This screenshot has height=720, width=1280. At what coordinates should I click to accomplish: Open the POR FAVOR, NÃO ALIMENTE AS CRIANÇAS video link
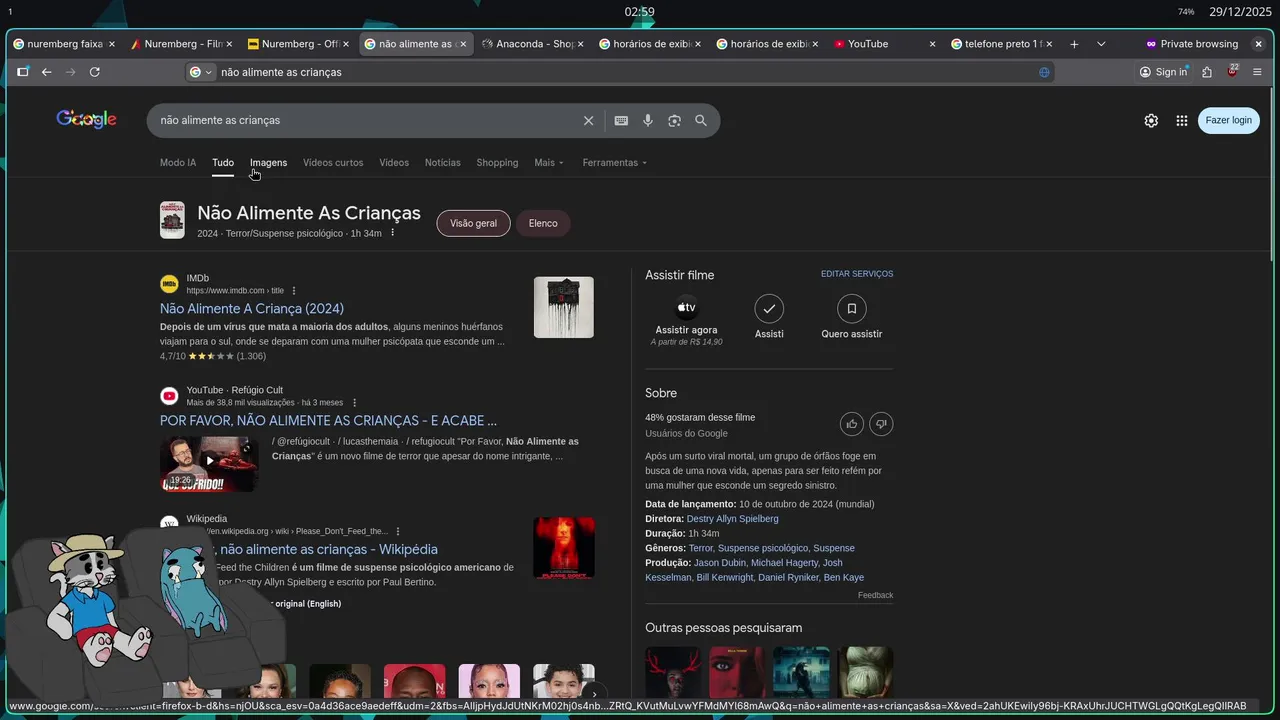click(328, 421)
